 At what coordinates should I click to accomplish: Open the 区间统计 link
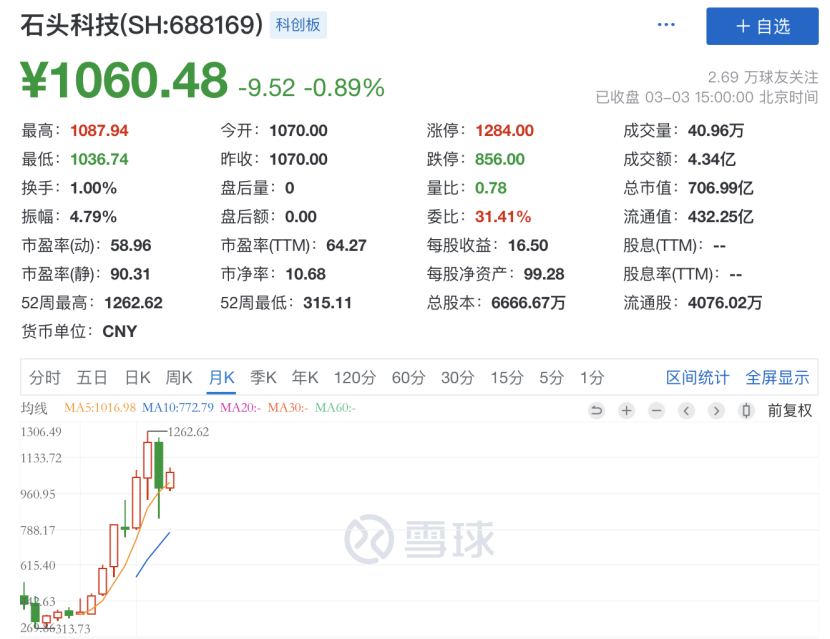(698, 377)
